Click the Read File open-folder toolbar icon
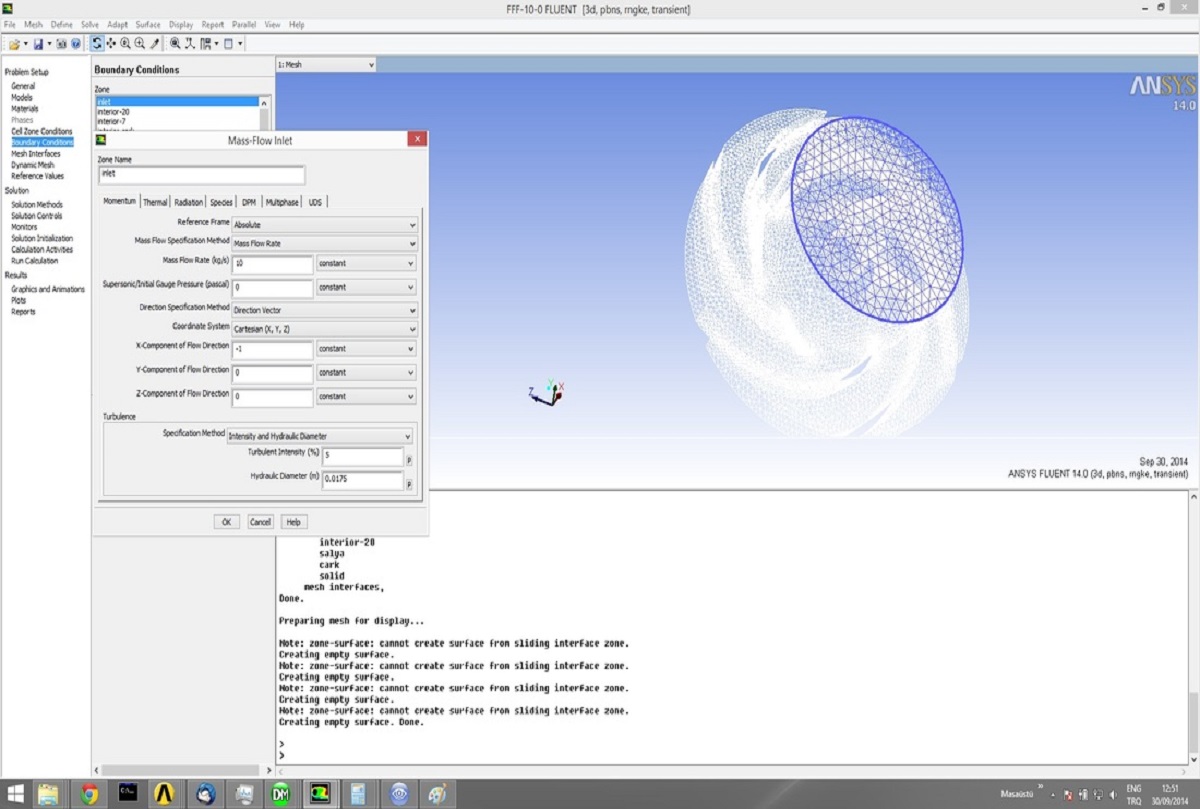The image size is (1200, 809). pyautogui.click(x=14, y=44)
